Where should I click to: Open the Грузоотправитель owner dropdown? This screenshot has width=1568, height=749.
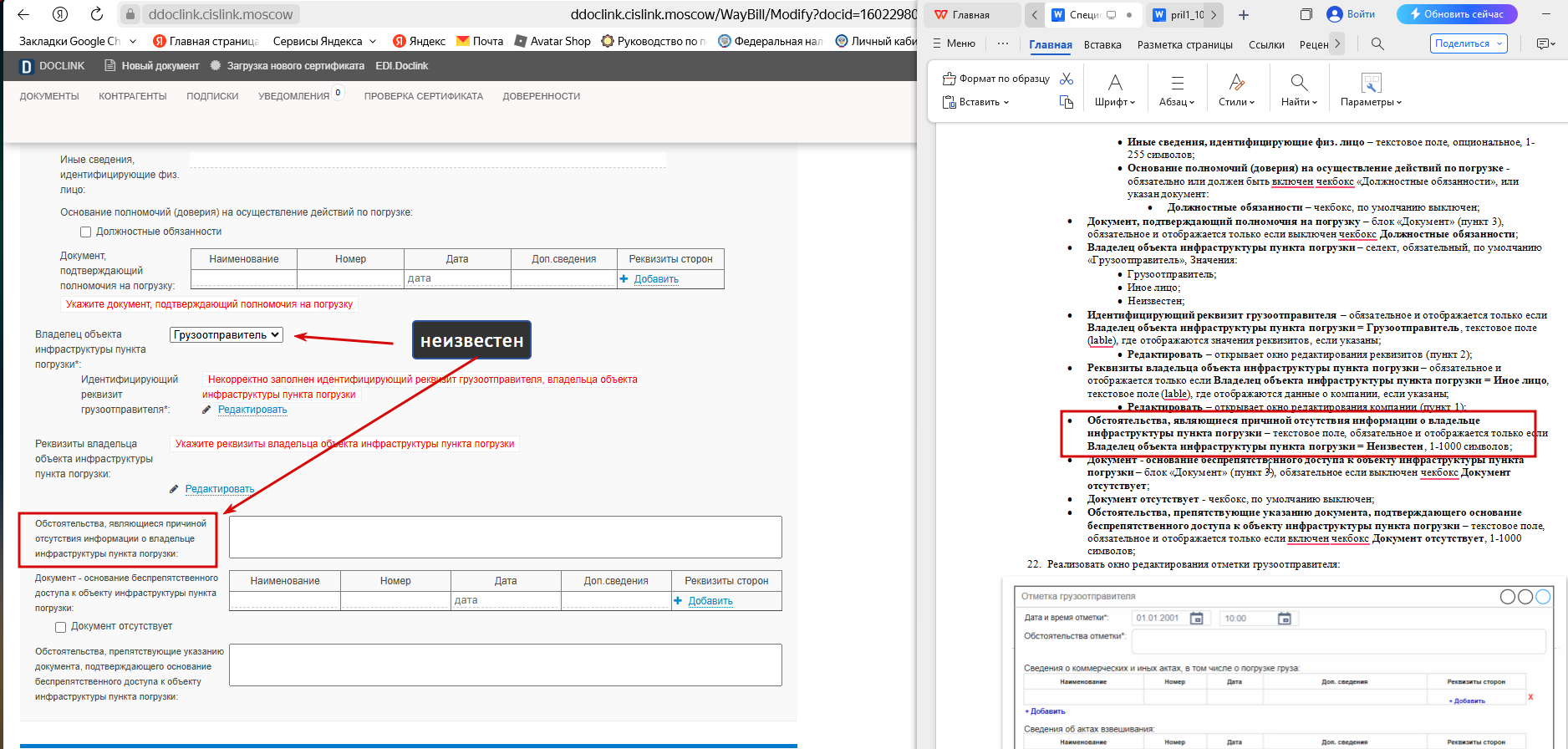point(227,335)
